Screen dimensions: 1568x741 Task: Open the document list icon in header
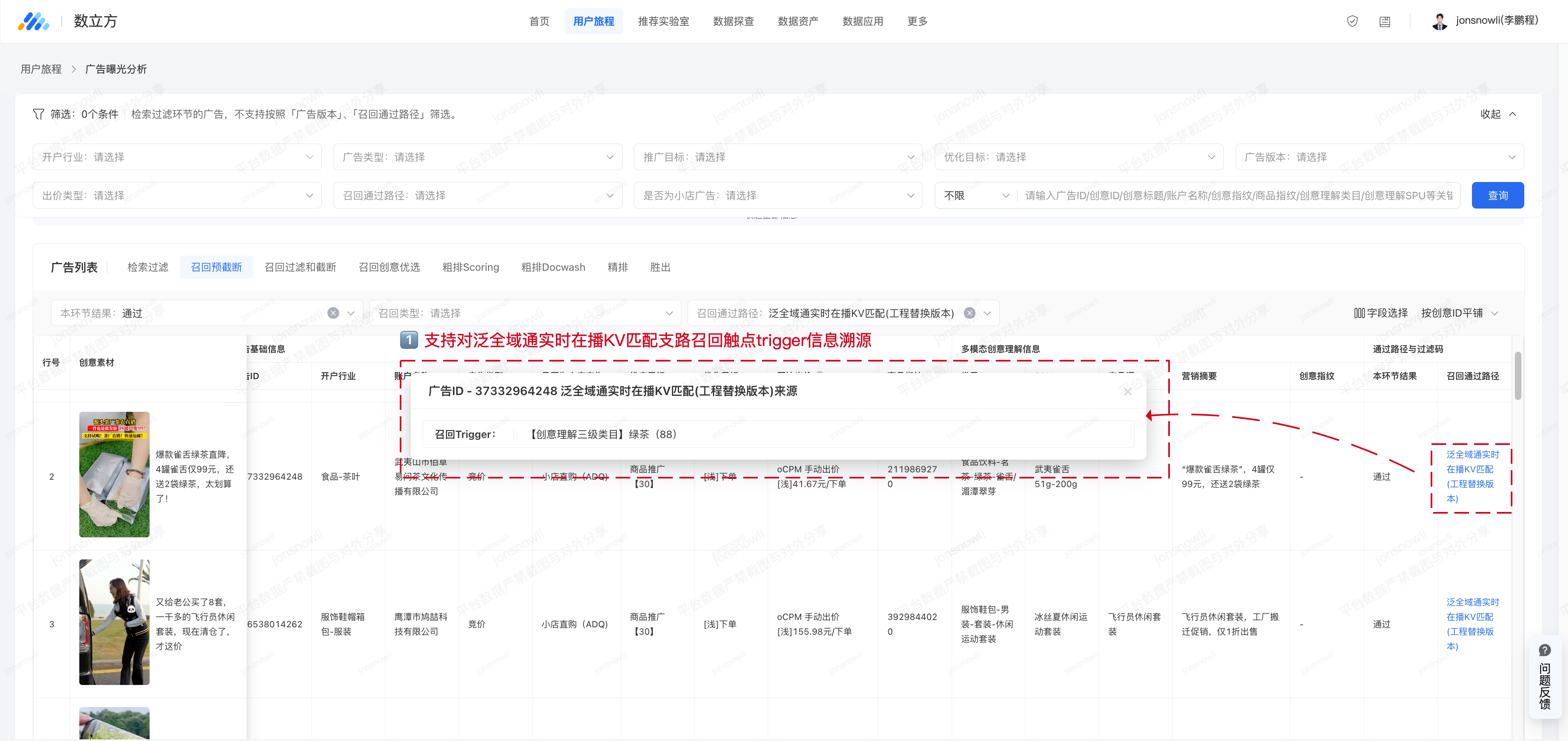[x=1384, y=21]
